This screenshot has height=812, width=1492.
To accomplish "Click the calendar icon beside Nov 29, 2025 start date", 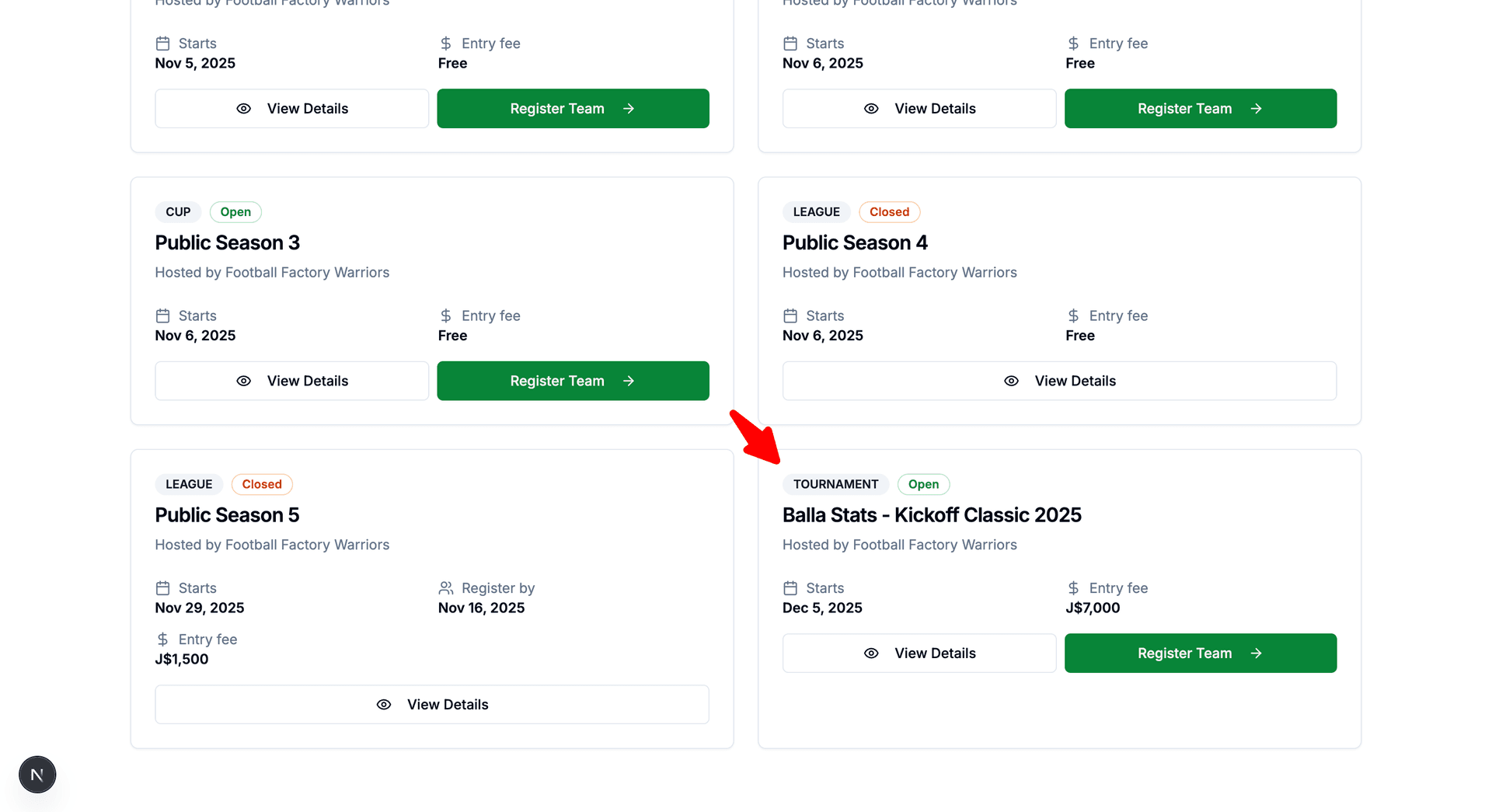I will tap(162, 587).
